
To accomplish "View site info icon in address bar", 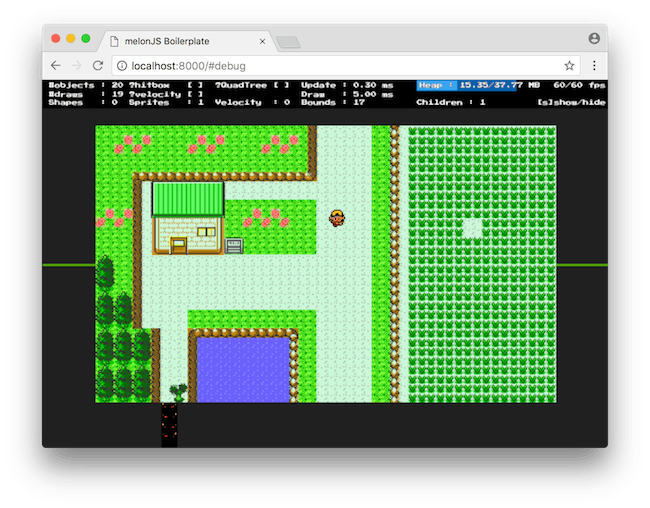I will [122, 66].
